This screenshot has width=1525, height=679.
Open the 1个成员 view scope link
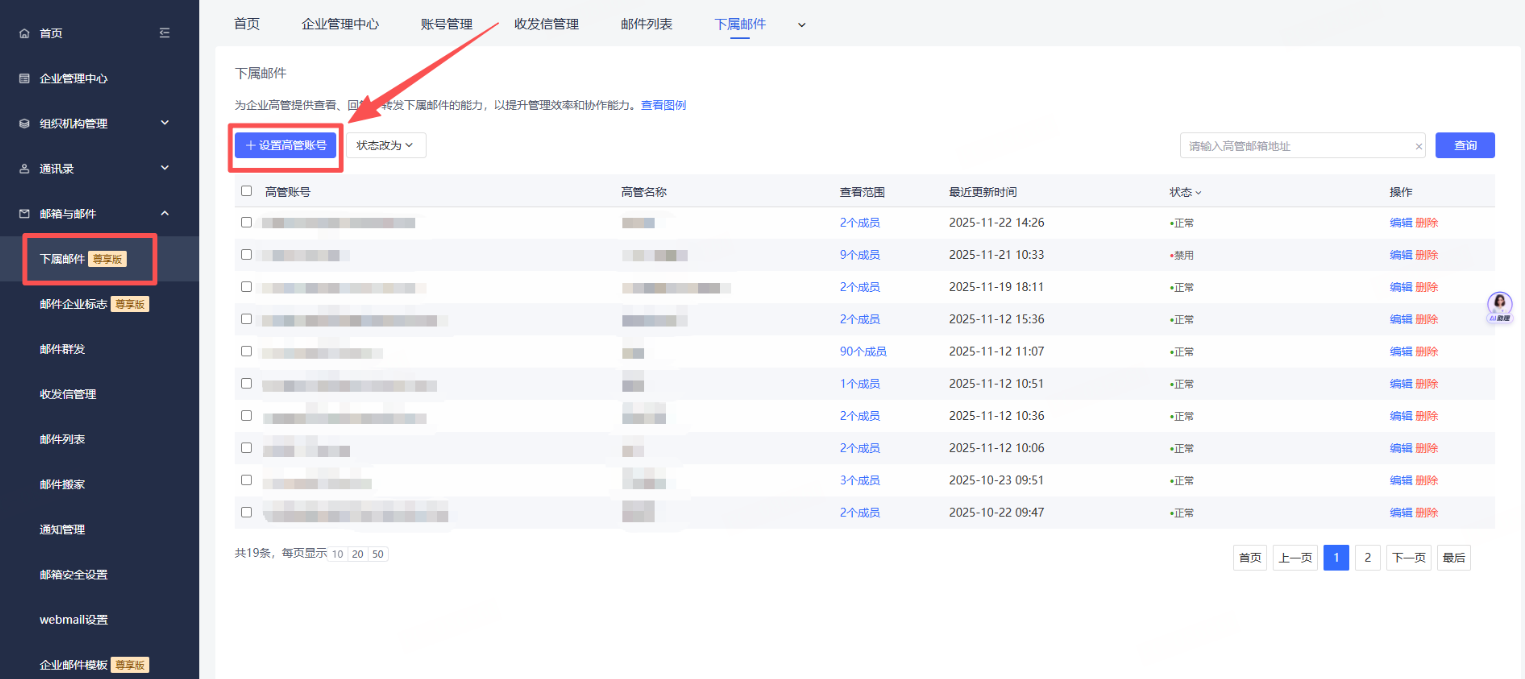click(860, 384)
